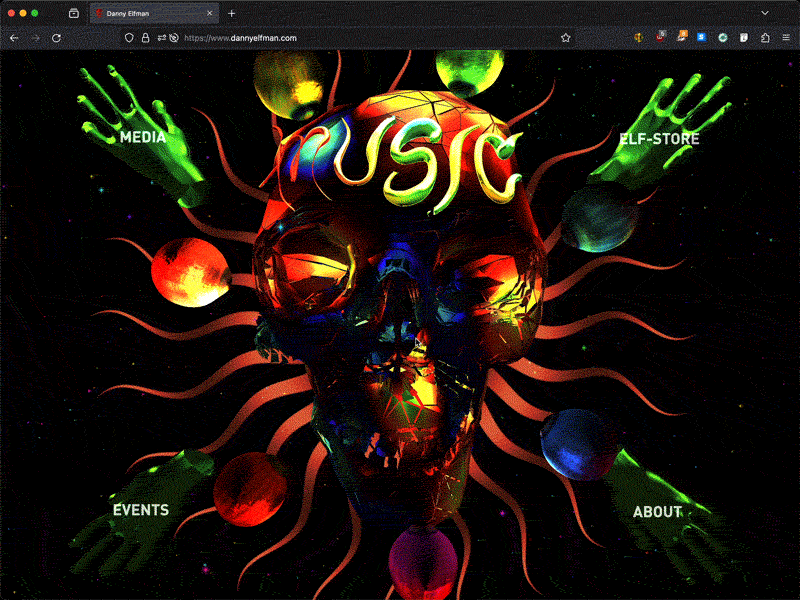This screenshot has width=800, height=600.
Task: Open the ELF-STORE link
Action: [x=659, y=139]
